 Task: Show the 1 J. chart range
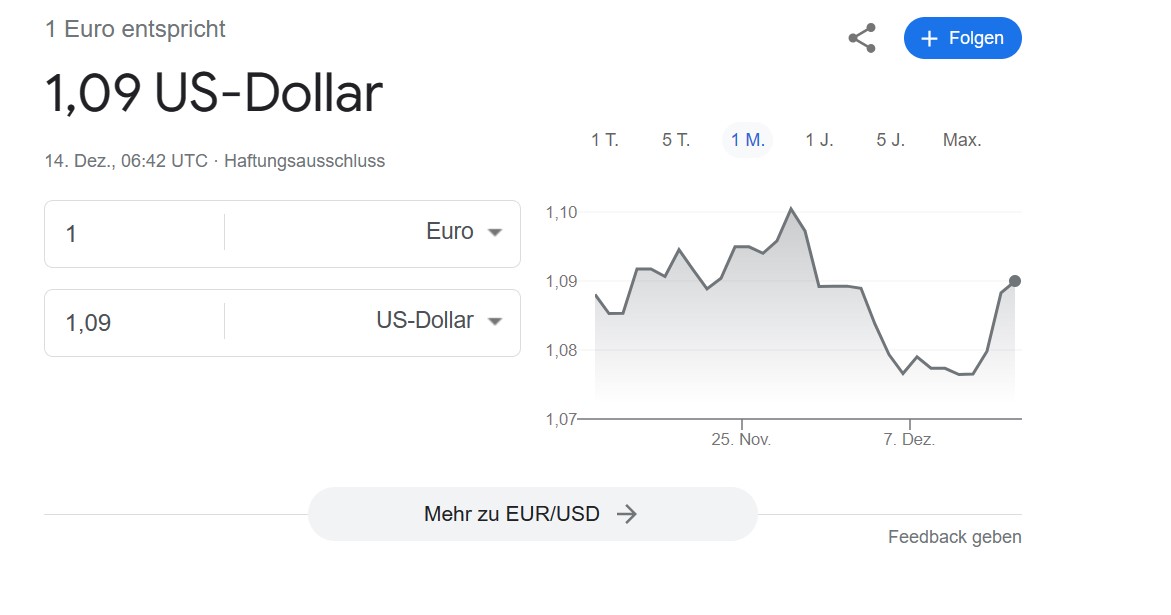tap(819, 140)
